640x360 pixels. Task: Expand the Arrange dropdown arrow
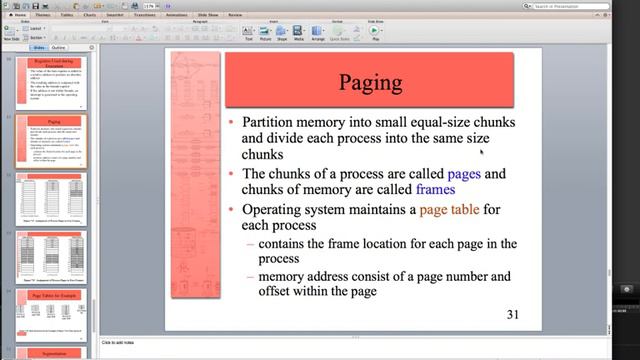[x=324, y=31]
